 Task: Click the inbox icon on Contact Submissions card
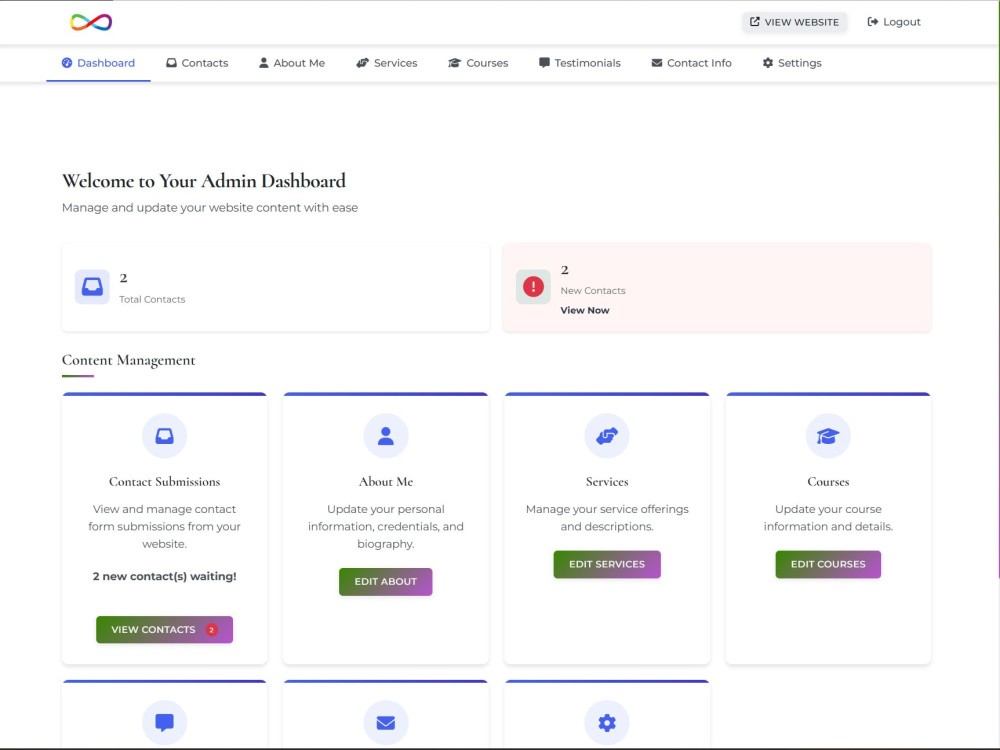(x=165, y=436)
